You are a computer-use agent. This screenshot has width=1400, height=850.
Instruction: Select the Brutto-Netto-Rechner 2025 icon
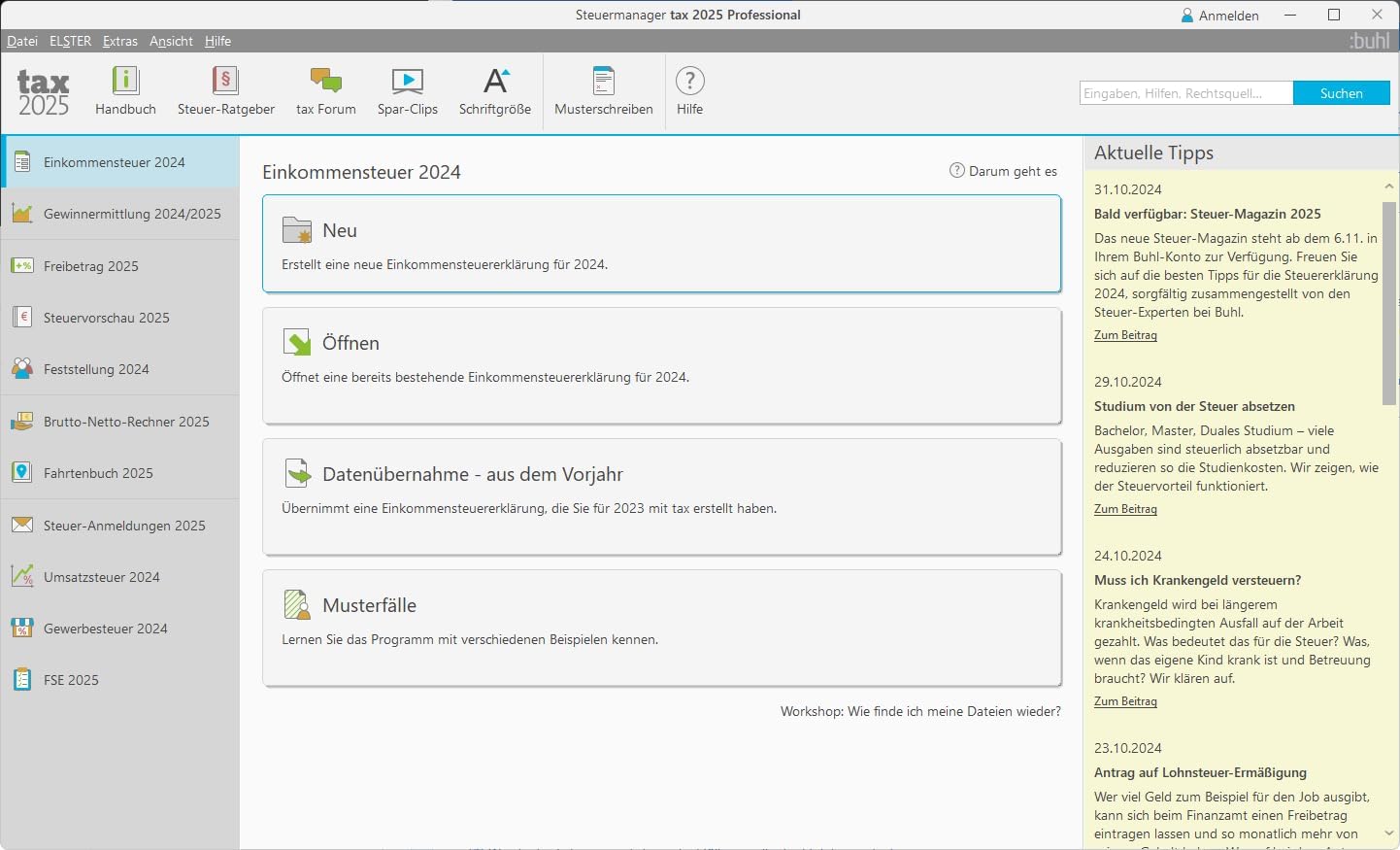[x=21, y=422]
